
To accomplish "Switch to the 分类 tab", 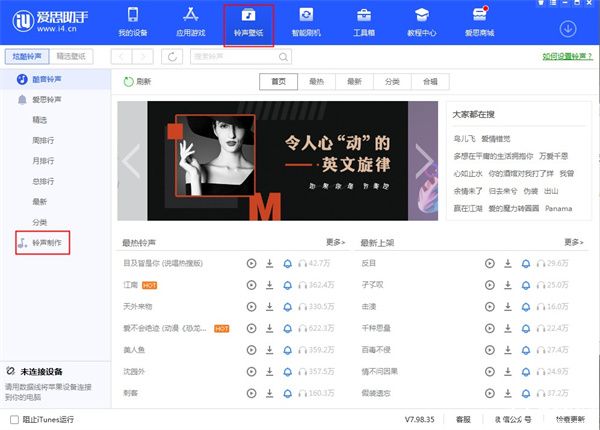I will [x=392, y=82].
